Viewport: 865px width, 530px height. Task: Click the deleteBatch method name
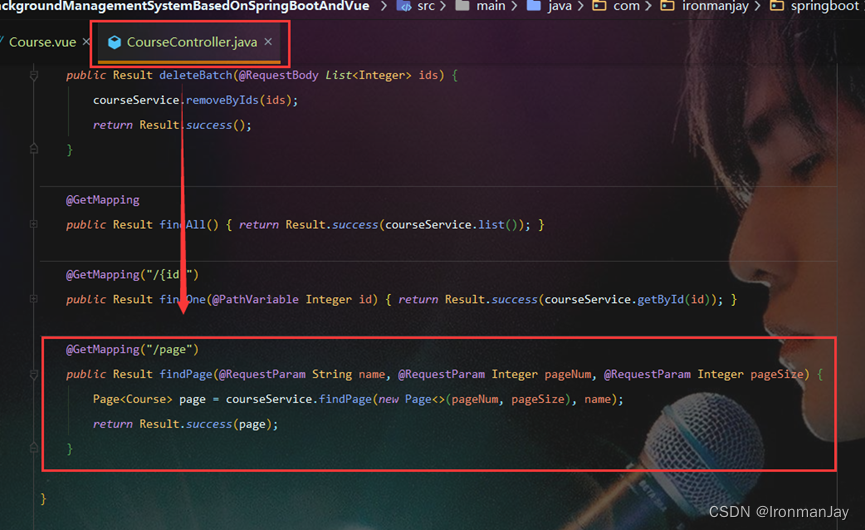tap(196, 75)
